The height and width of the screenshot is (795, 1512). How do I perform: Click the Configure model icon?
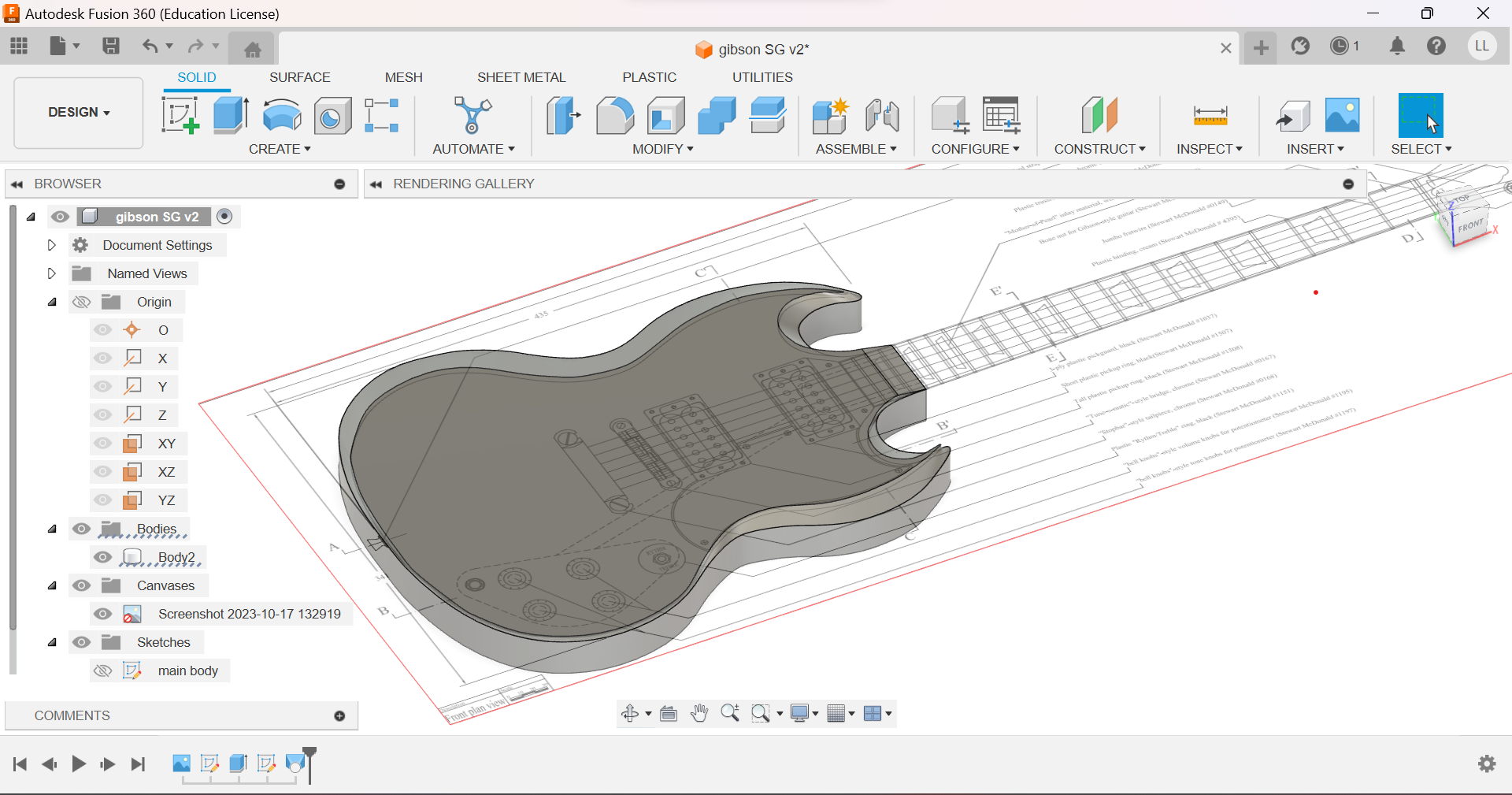point(950,115)
